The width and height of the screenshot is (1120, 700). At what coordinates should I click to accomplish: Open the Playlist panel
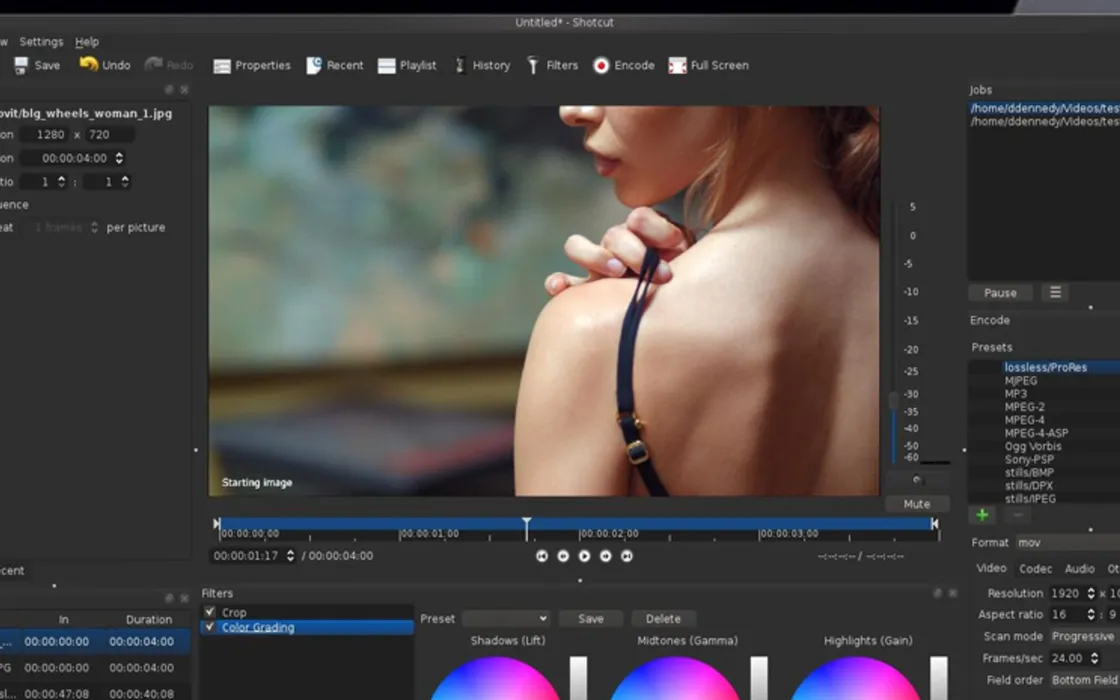[406, 66]
